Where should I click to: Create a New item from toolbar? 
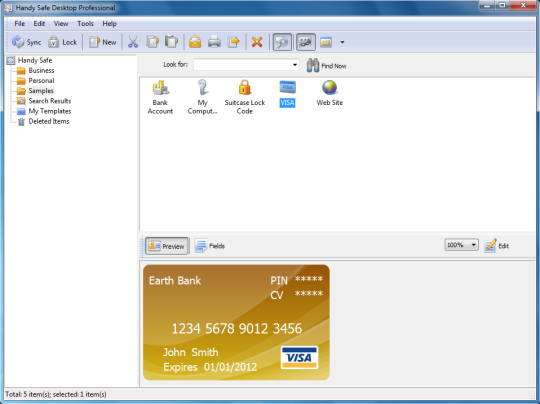pos(103,42)
